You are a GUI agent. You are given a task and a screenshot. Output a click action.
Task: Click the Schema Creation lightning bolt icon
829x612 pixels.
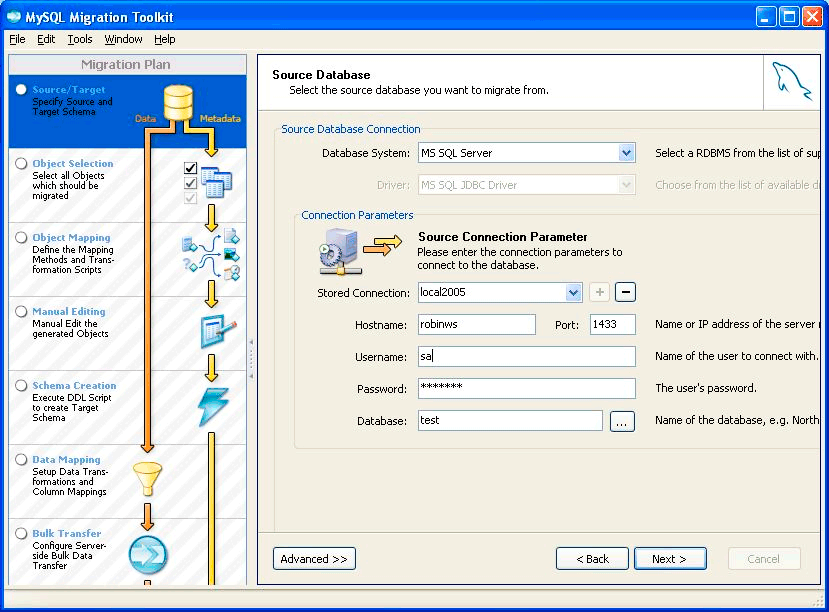point(214,406)
